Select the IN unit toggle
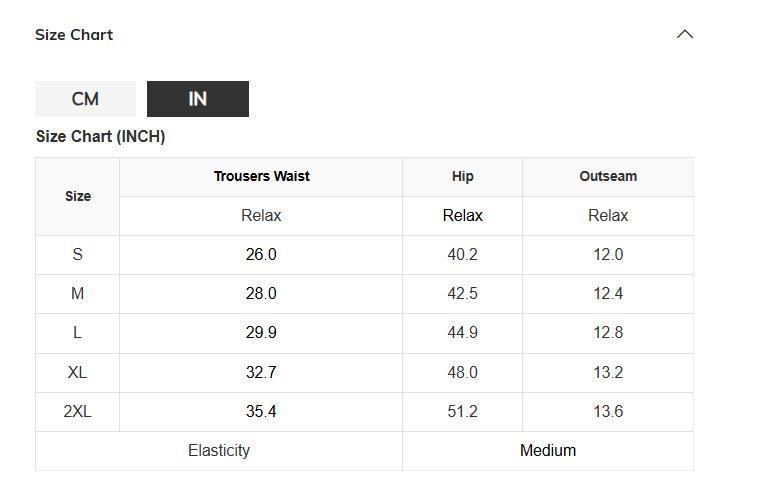Image resolution: width=774 pixels, height=495 pixels. [x=198, y=99]
